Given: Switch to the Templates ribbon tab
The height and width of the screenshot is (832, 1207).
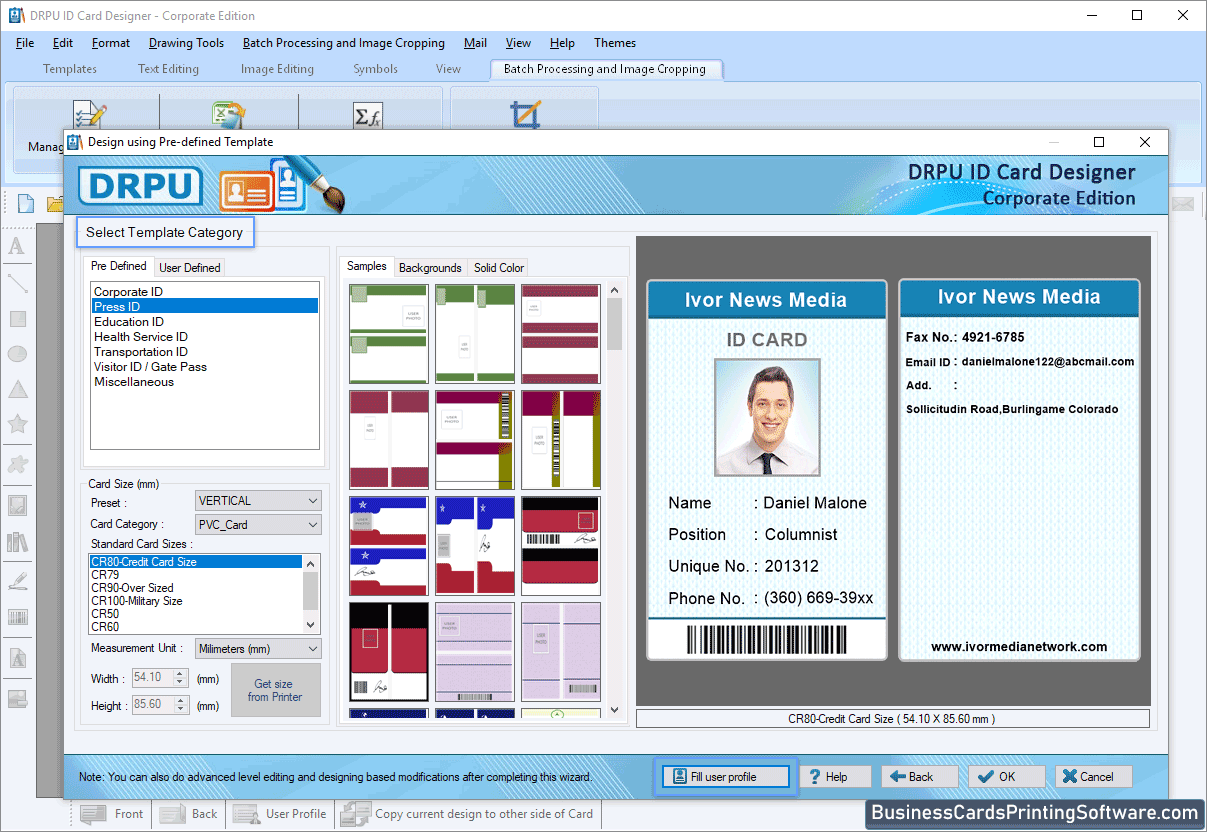Looking at the screenshot, I should (x=70, y=69).
